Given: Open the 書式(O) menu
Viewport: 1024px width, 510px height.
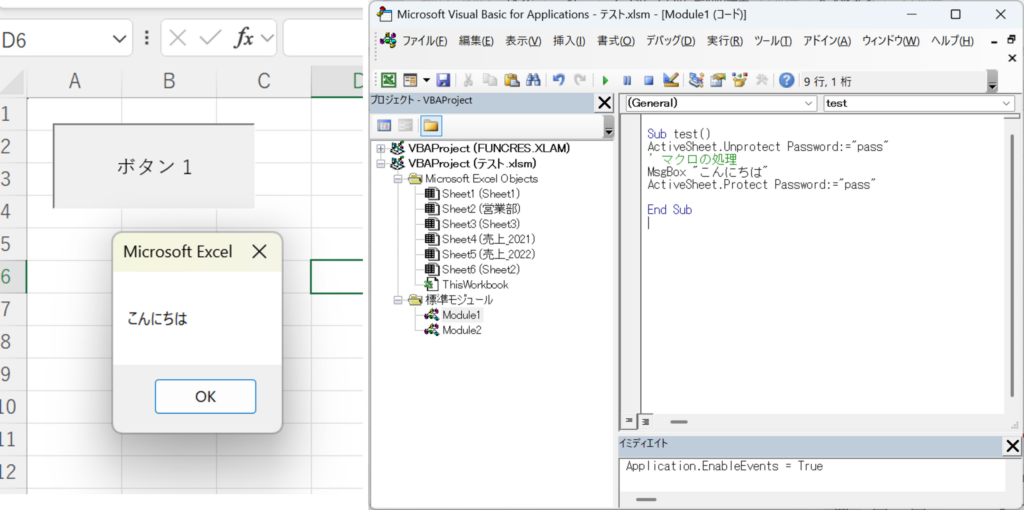Looking at the screenshot, I should tap(616, 41).
